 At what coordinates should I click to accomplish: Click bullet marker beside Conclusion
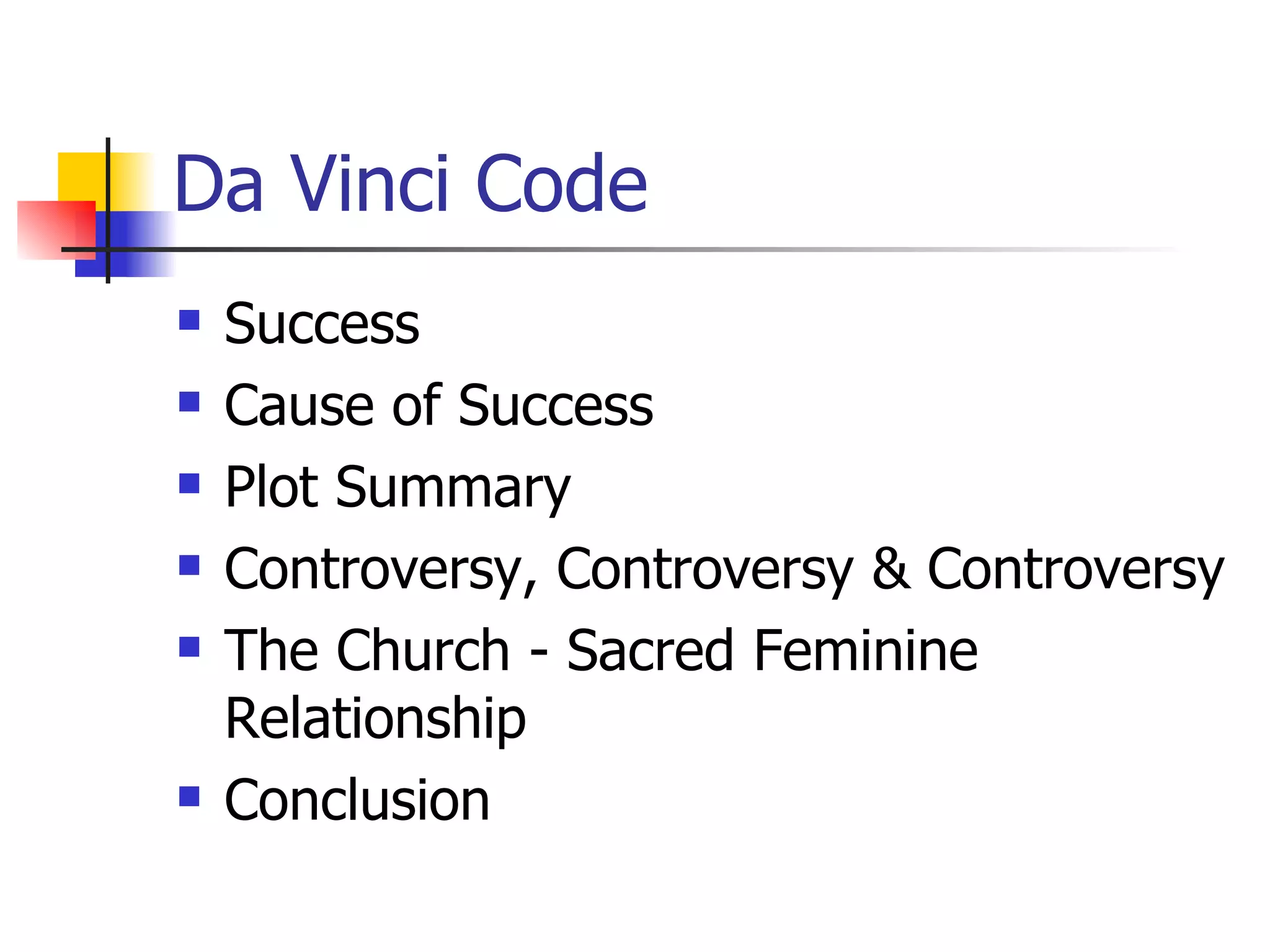pyautogui.click(x=189, y=796)
